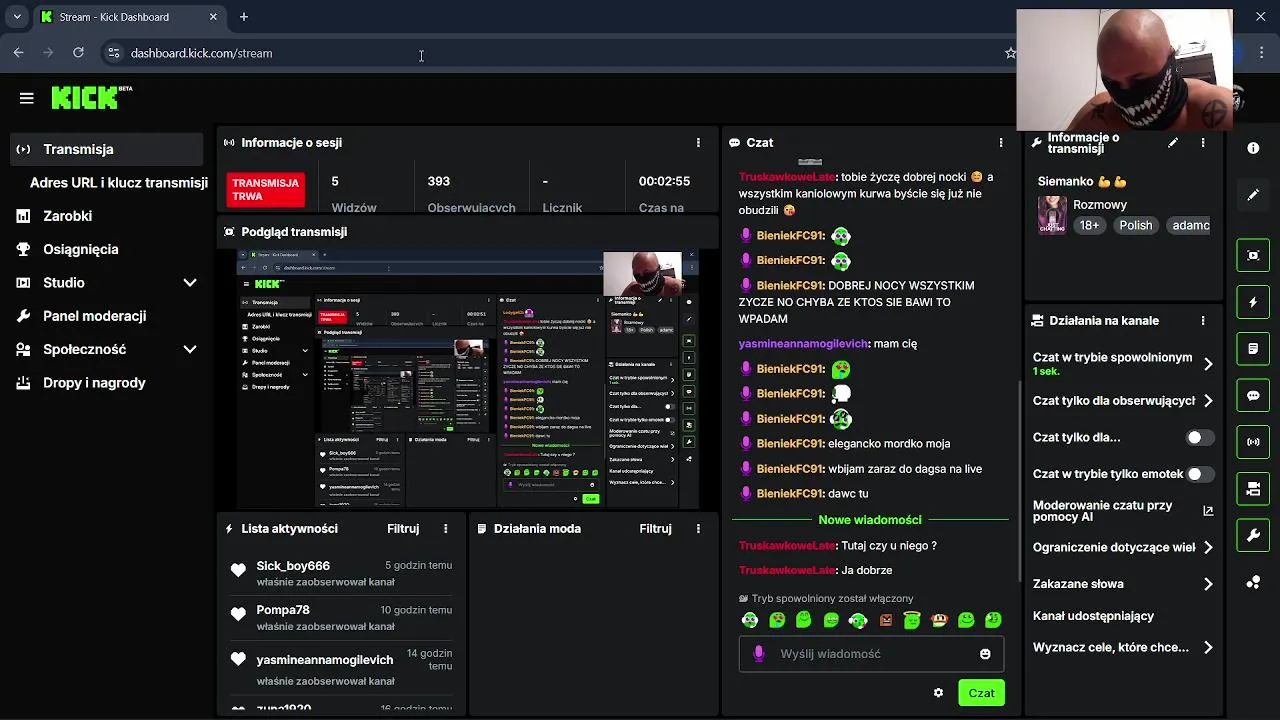The image size is (1280, 720).
Task: Toggle the wrench stream info icon in sidebar
Action: (x=1253, y=536)
